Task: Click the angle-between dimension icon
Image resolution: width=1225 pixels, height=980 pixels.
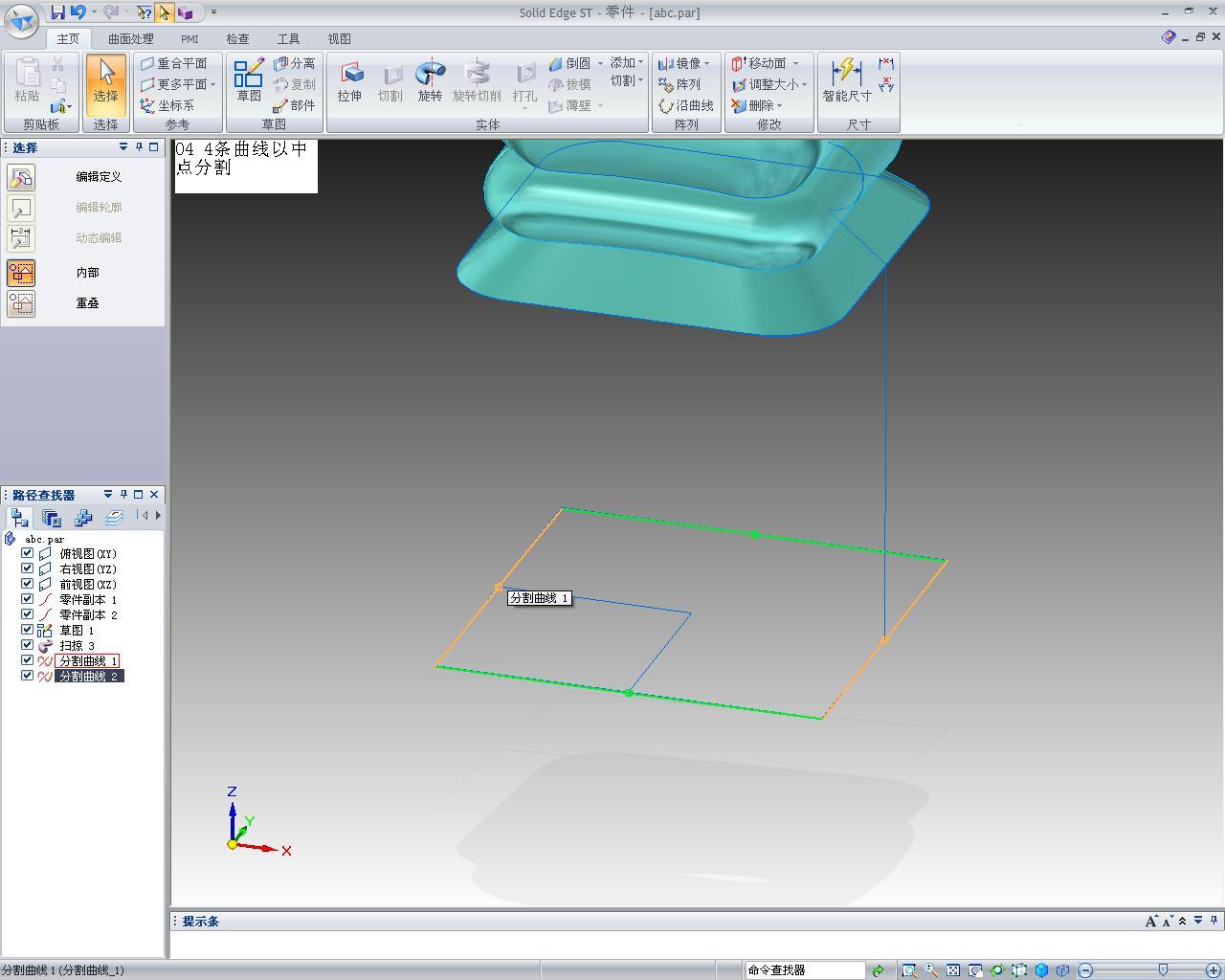Action: 886,85
